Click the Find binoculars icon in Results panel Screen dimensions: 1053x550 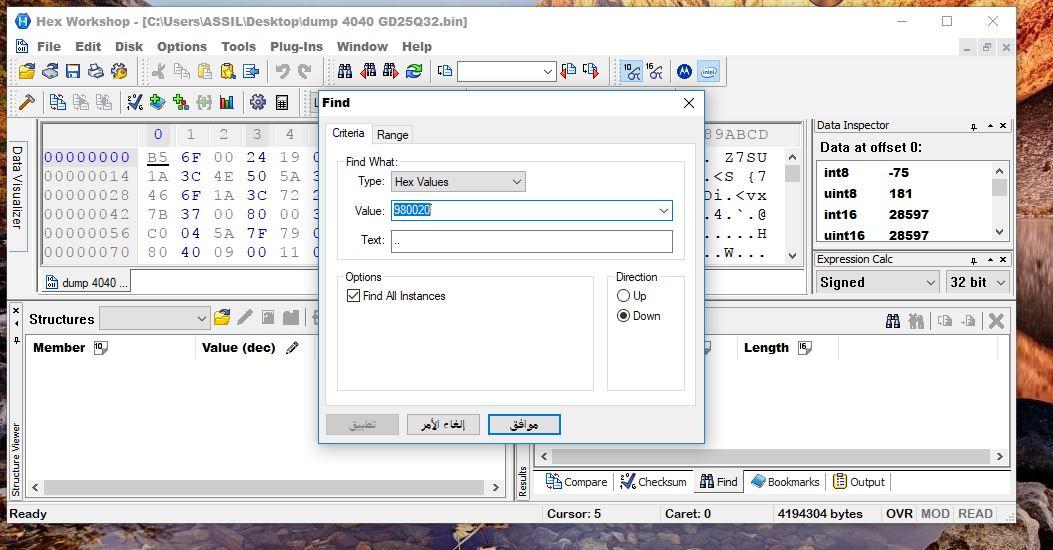coord(892,321)
